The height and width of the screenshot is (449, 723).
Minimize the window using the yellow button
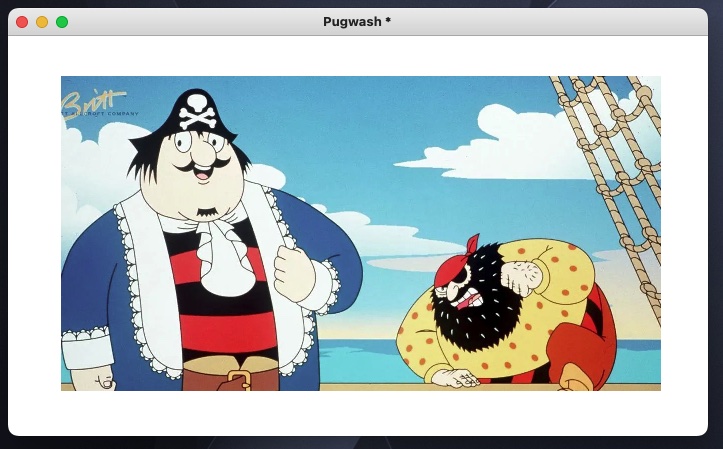[x=42, y=22]
